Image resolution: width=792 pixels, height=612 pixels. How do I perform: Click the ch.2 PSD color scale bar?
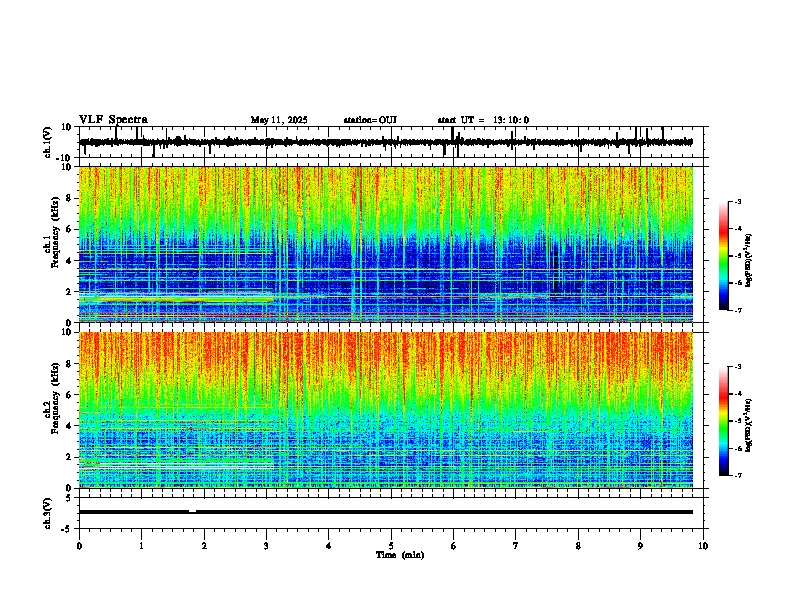(x=723, y=421)
